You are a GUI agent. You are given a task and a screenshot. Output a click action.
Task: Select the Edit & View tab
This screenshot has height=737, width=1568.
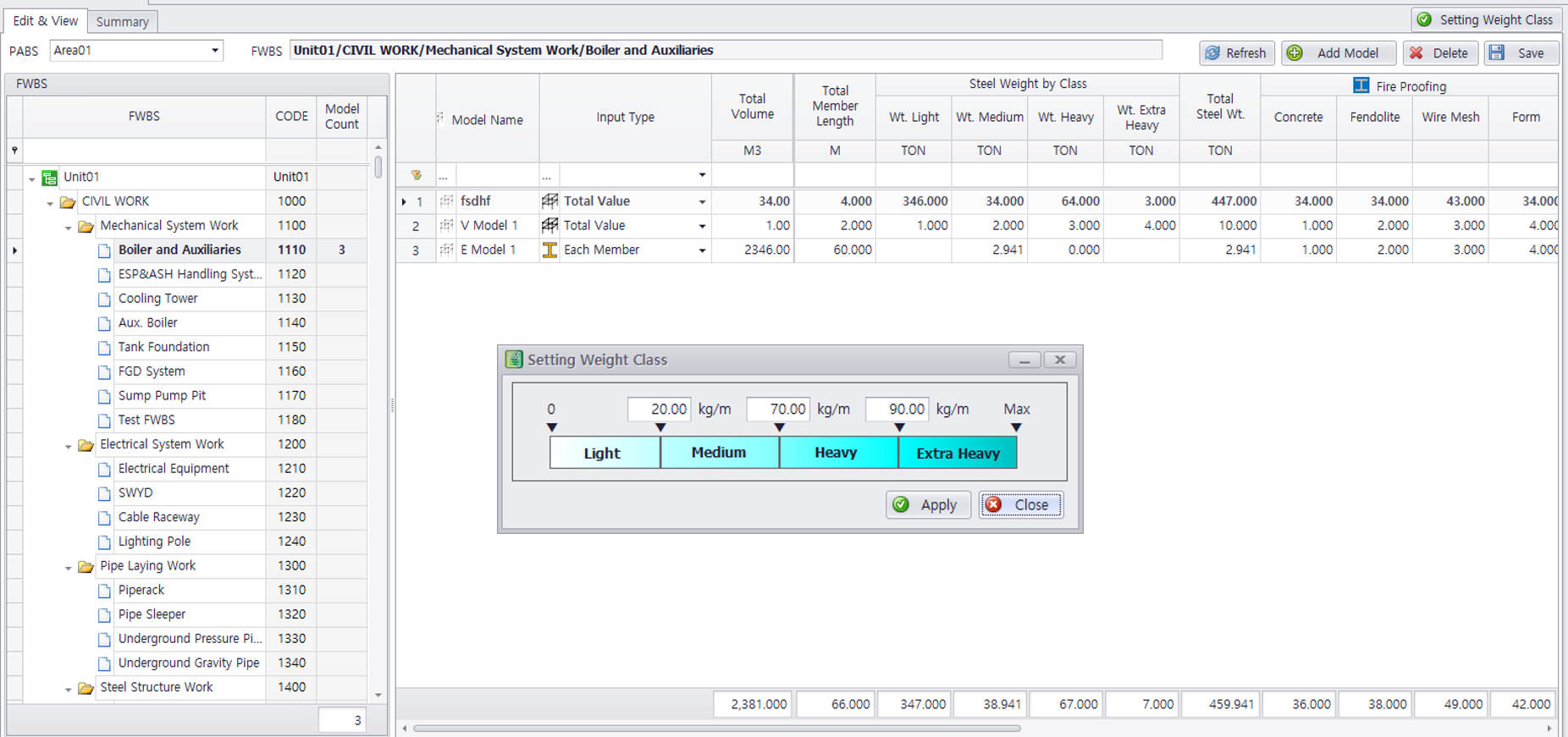pos(46,21)
